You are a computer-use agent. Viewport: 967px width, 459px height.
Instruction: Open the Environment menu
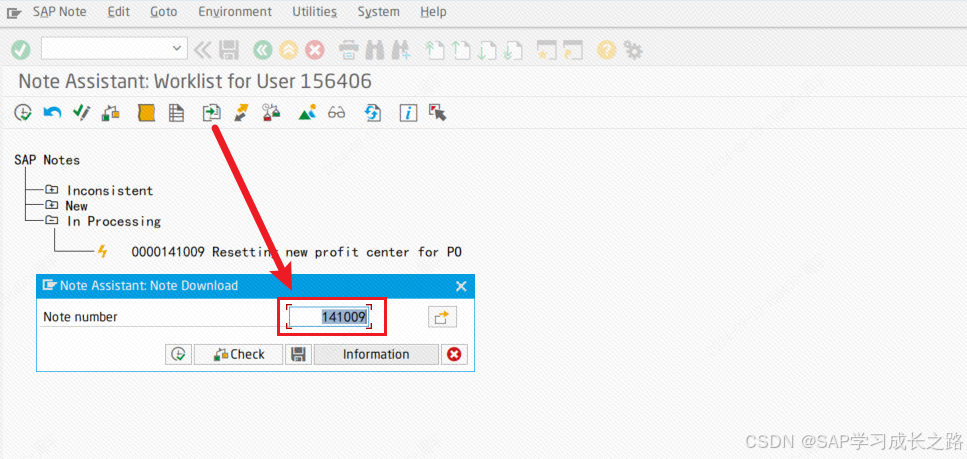(235, 12)
